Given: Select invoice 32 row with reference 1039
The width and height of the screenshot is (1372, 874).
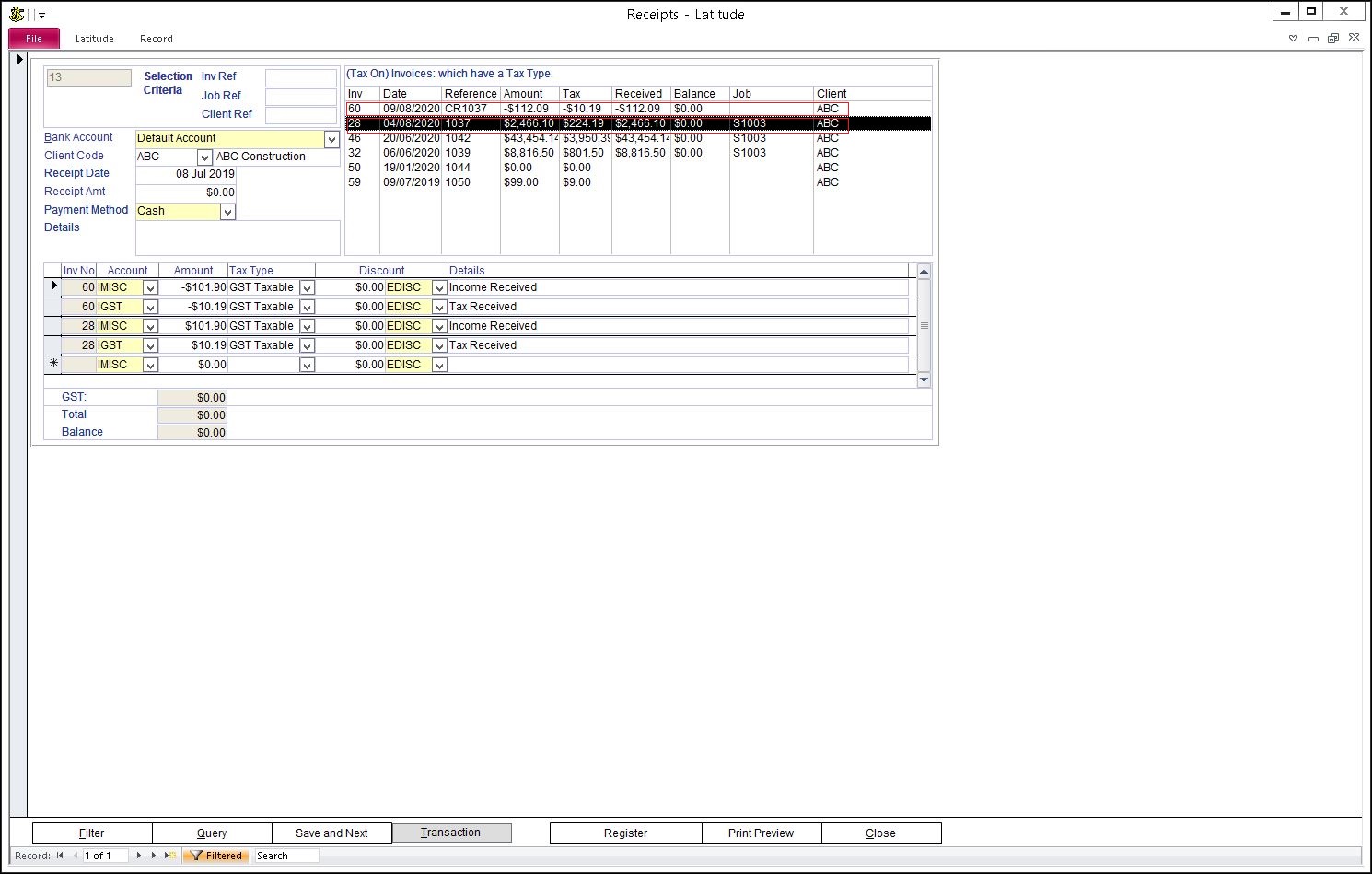Looking at the screenshot, I should (x=552, y=153).
